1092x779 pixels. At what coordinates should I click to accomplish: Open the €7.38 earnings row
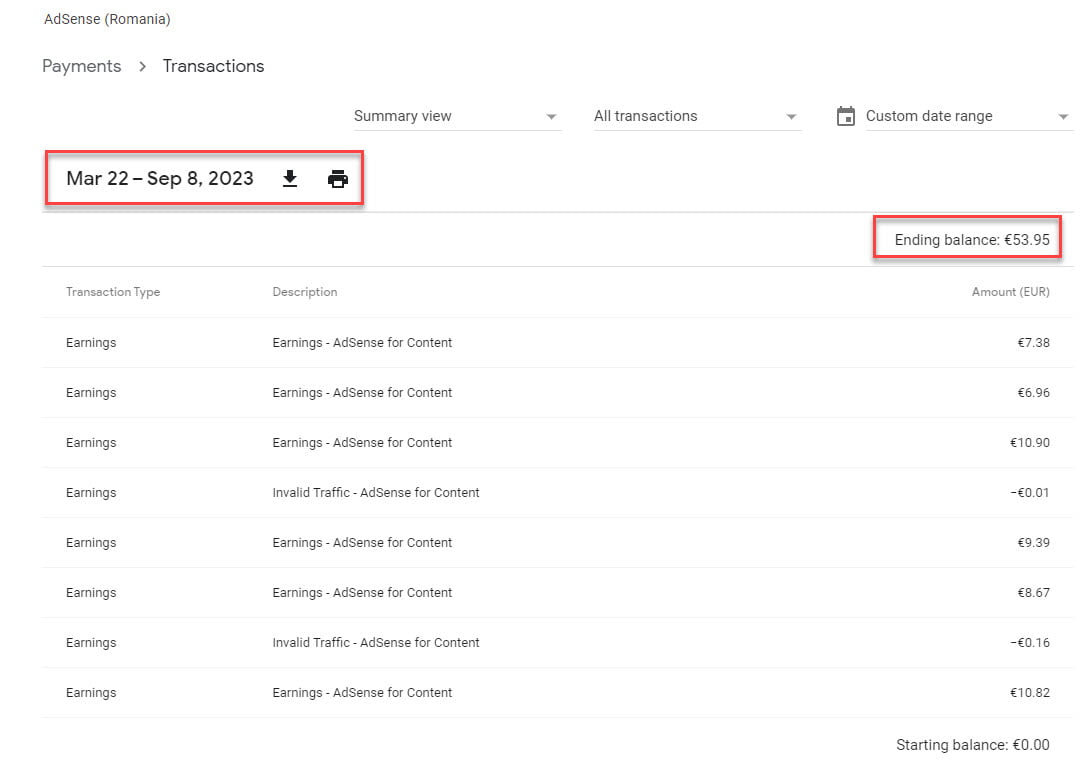coord(546,342)
